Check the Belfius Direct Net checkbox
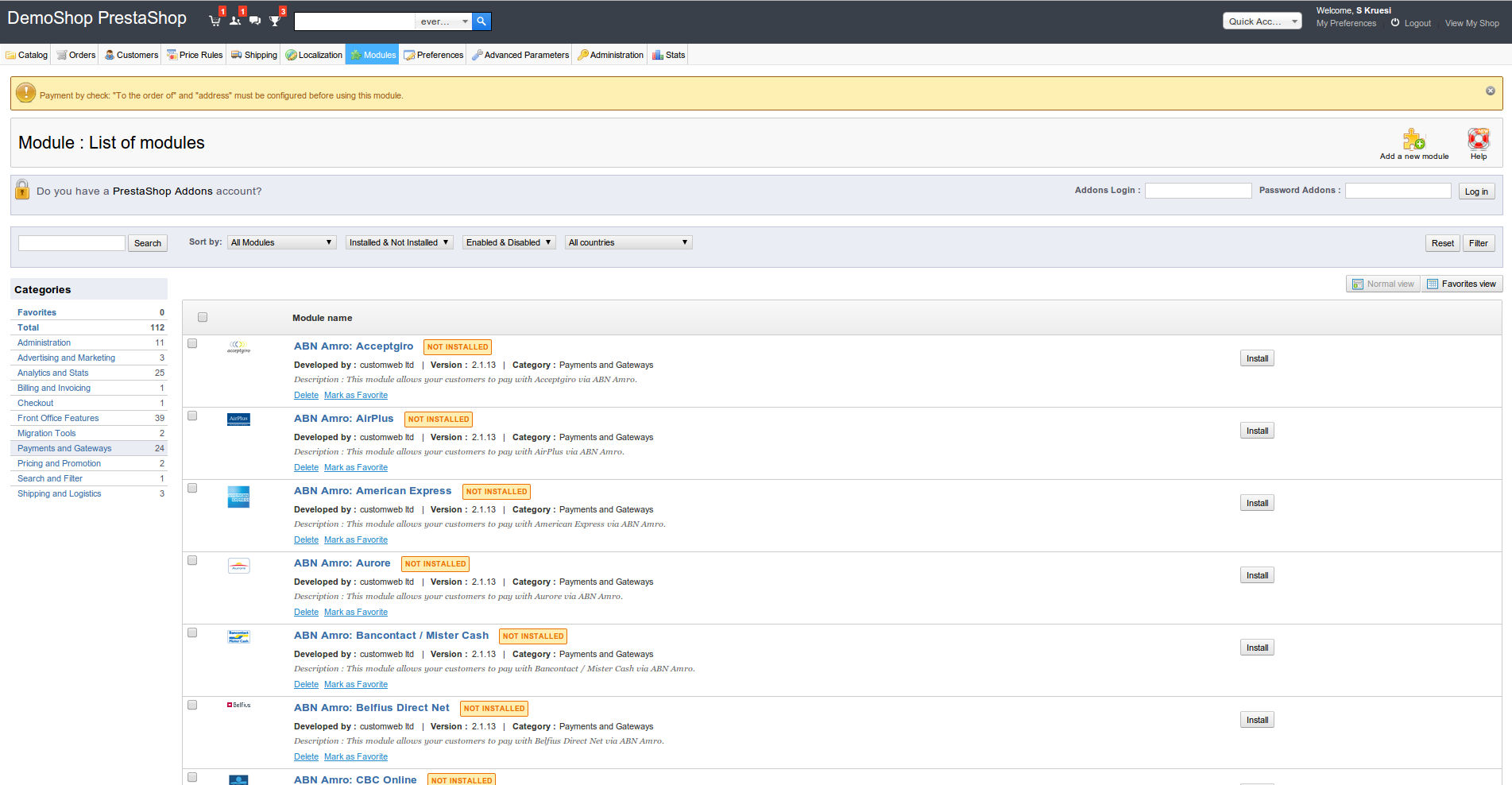 pos(192,705)
